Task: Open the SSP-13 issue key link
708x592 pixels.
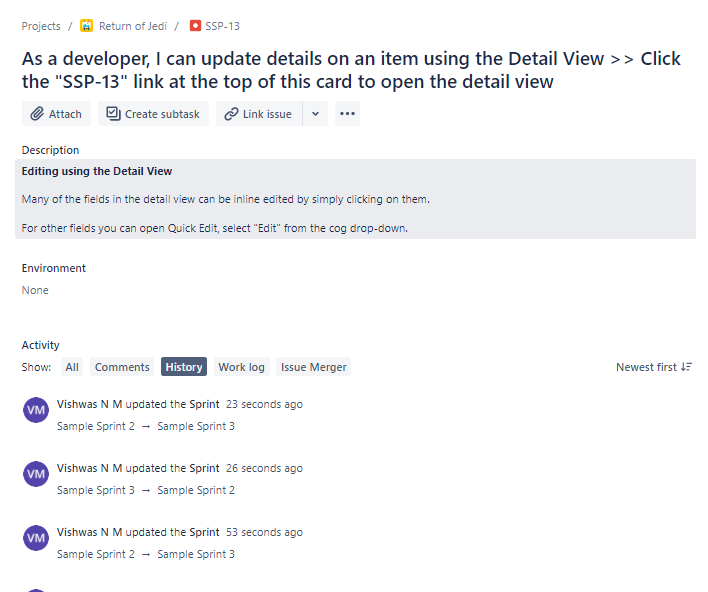Action: pos(222,26)
